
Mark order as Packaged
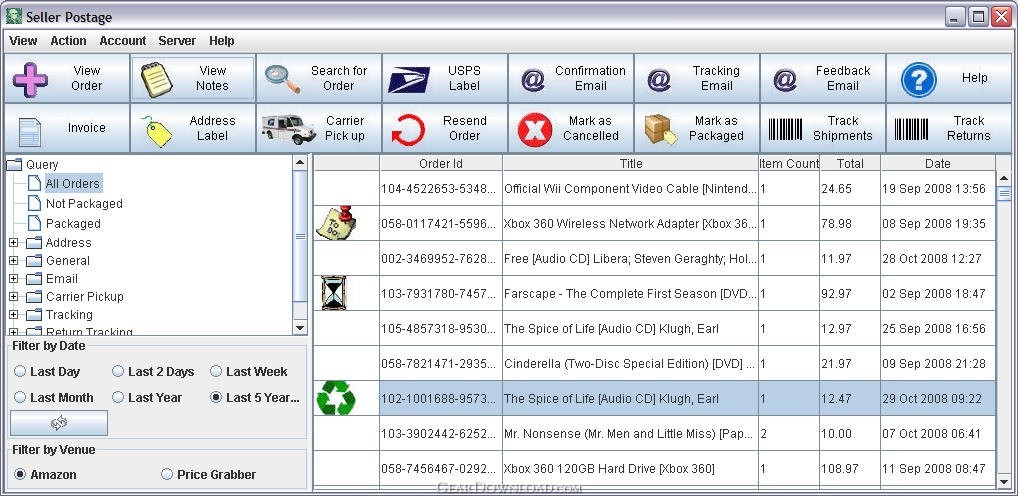697,128
